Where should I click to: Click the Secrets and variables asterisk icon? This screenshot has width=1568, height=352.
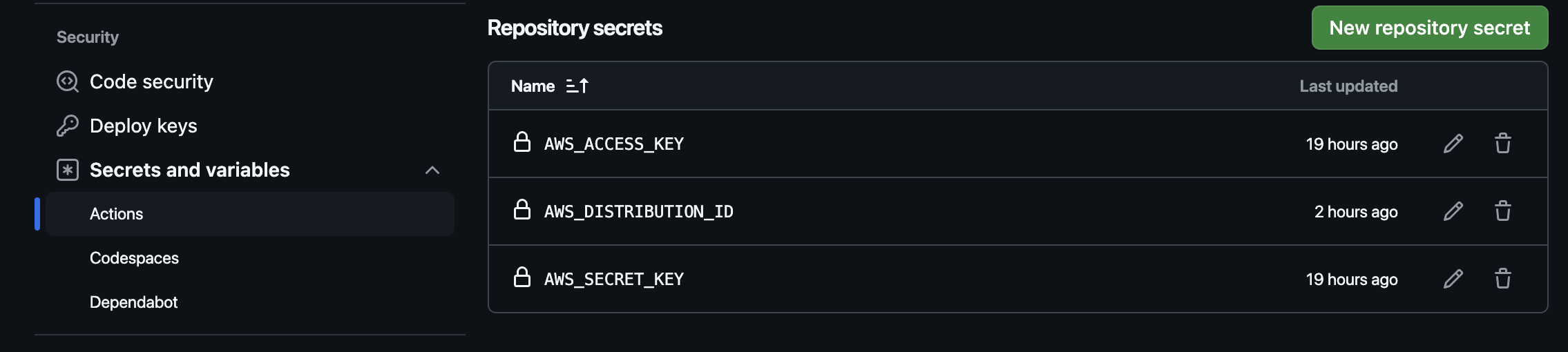click(68, 170)
